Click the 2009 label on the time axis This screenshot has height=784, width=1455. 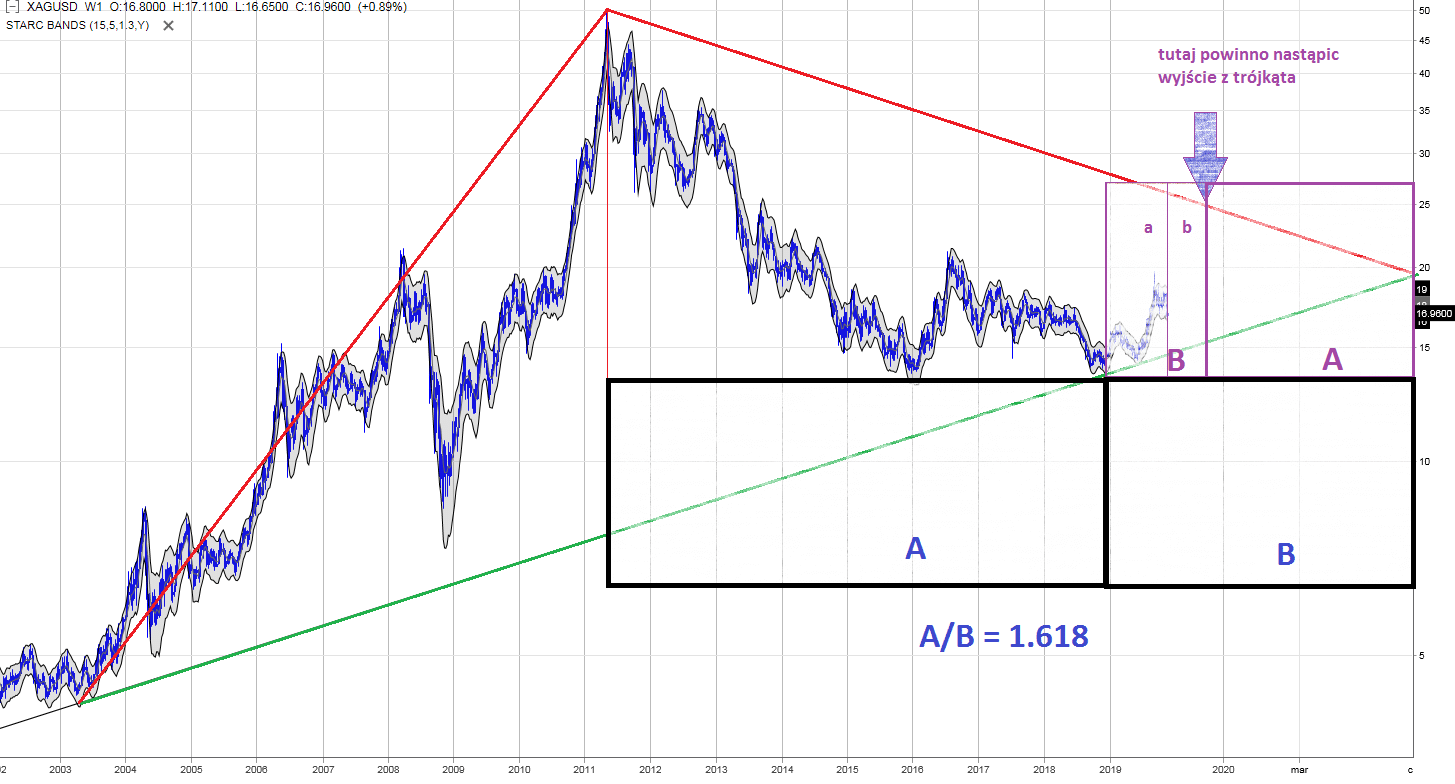[x=453, y=771]
